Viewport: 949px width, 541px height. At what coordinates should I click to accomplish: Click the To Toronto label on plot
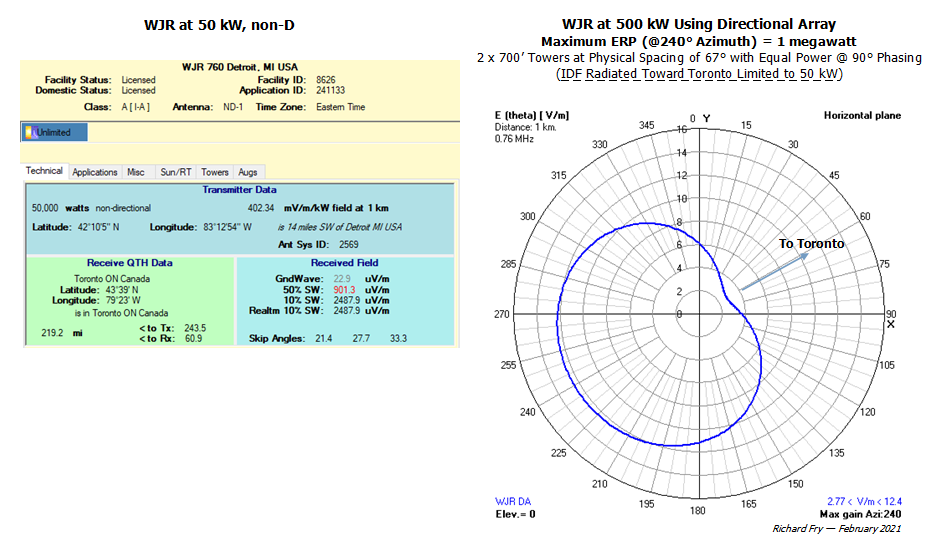click(x=811, y=244)
